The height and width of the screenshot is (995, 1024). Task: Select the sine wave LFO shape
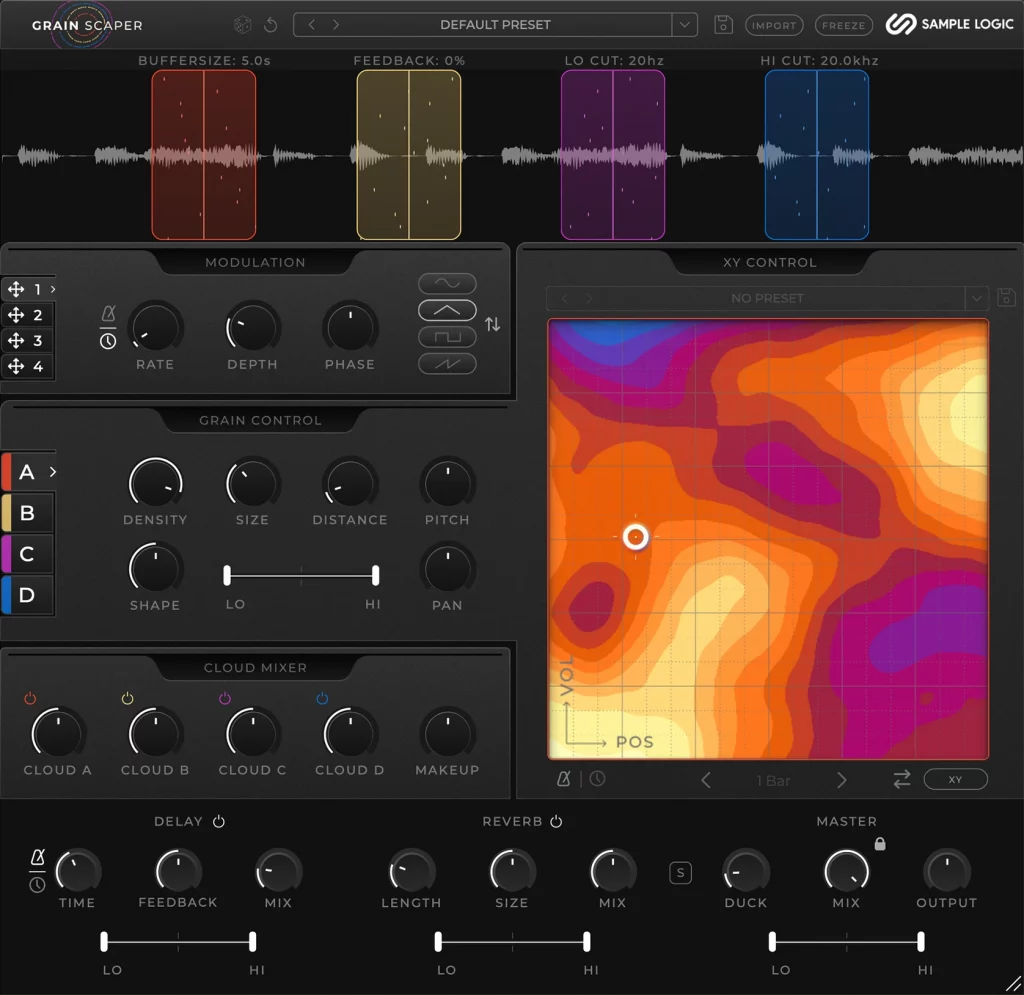[447, 284]
